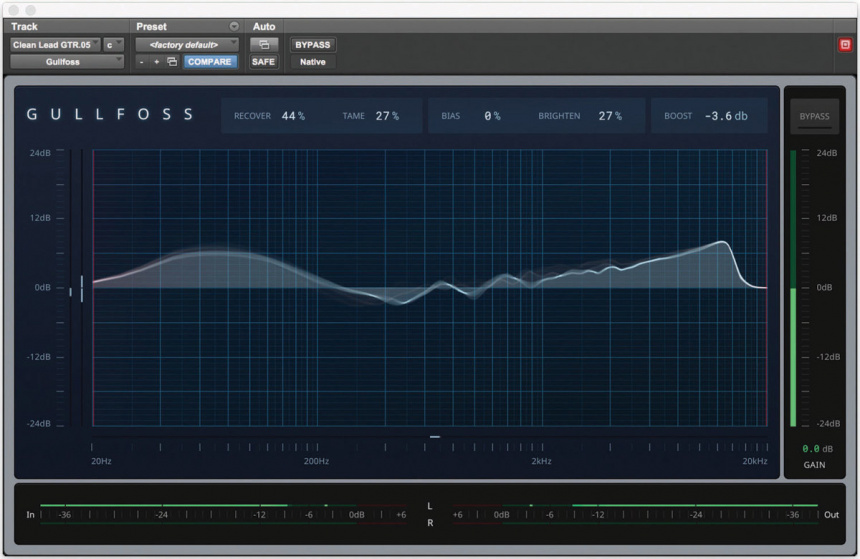Screen dimensions: 860x559
Task: Open the factory default preset dropdown
Action: pos(187,45)
